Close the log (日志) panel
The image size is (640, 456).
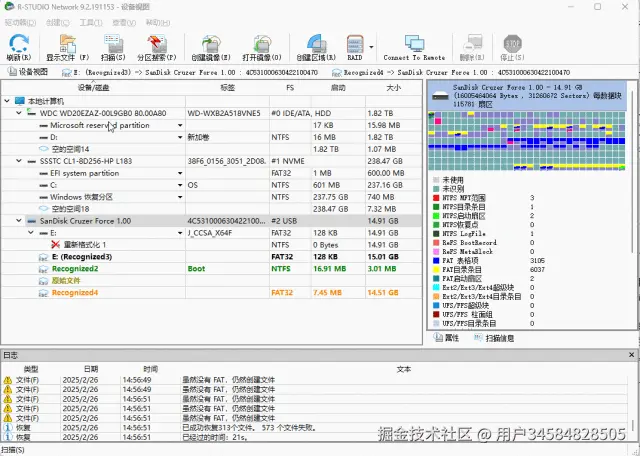coord(631,355)
